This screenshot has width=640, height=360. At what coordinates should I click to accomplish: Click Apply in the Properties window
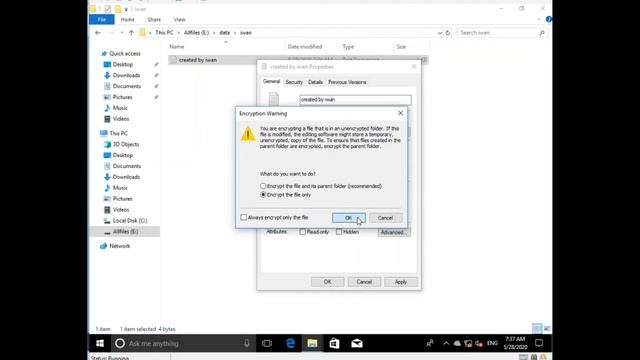pyautogui.click(x=401, y=282)
